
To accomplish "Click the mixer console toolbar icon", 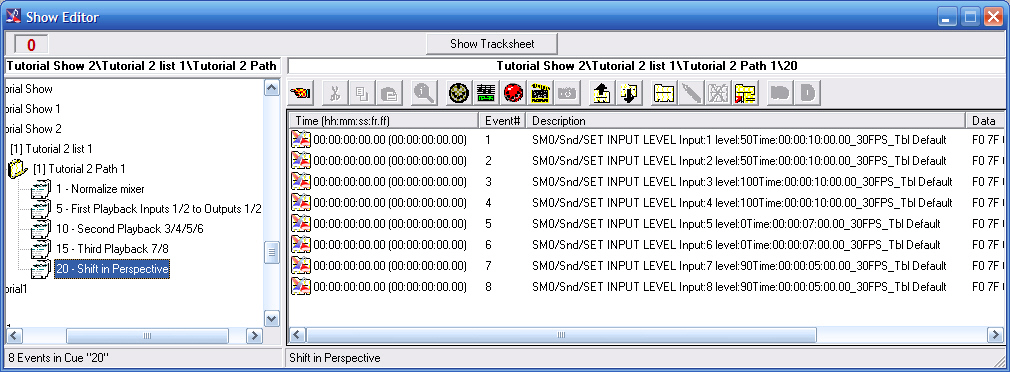I will pyautogui.click(x=486, y=94).
